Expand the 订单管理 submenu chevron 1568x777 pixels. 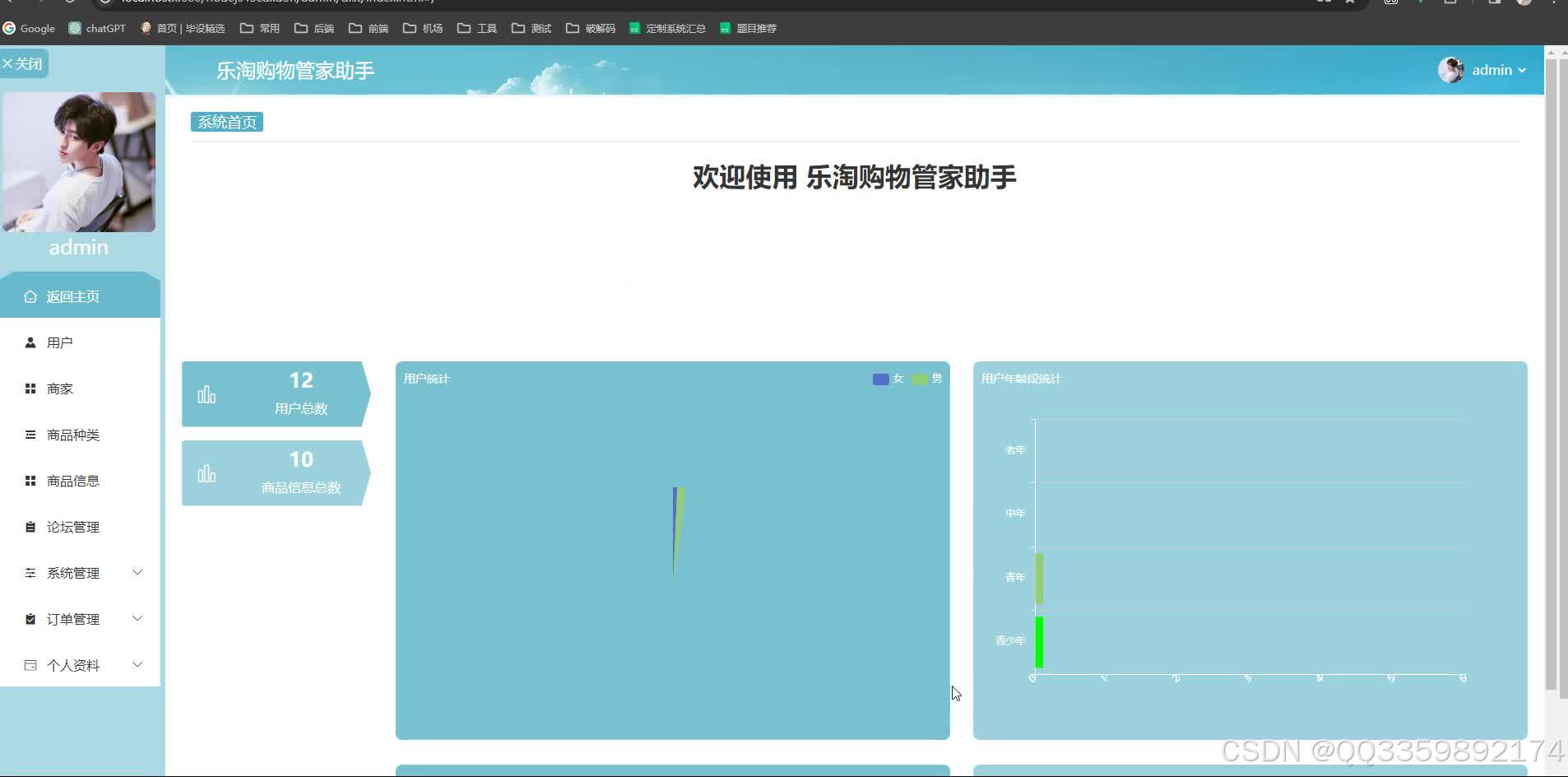click(137, 618)
